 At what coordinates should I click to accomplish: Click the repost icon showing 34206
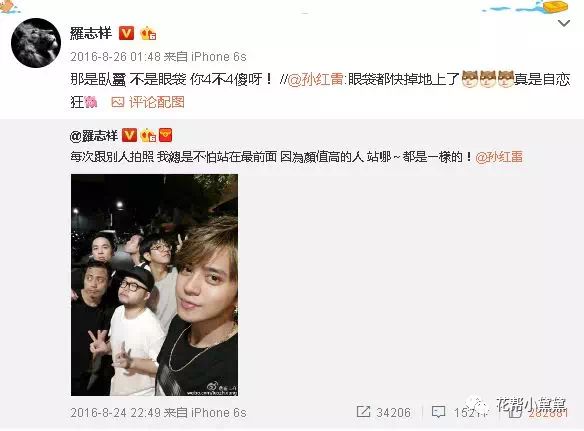point(363,412)
